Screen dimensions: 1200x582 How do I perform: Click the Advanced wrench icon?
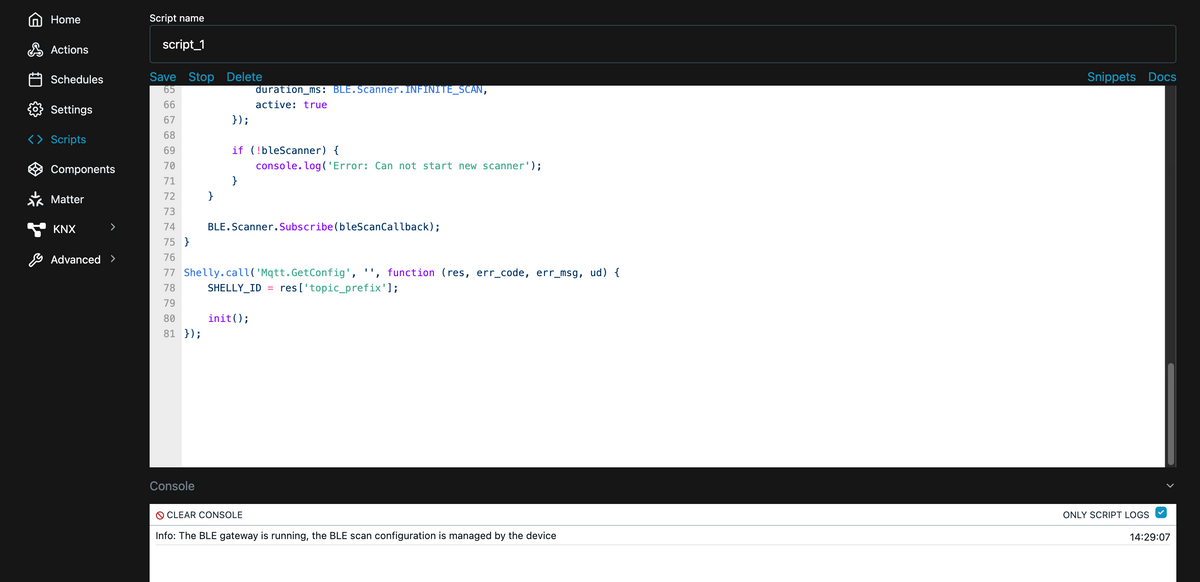click(x=35, y=259)
